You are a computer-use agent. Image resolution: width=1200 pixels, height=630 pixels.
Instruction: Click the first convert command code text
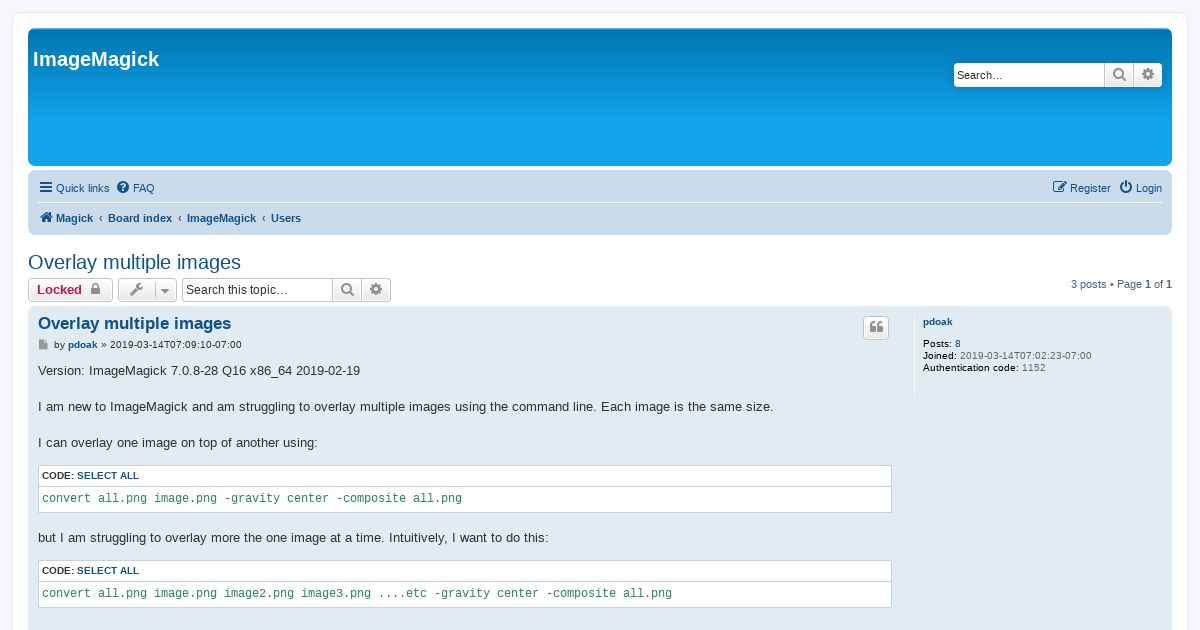click(252, 499)
